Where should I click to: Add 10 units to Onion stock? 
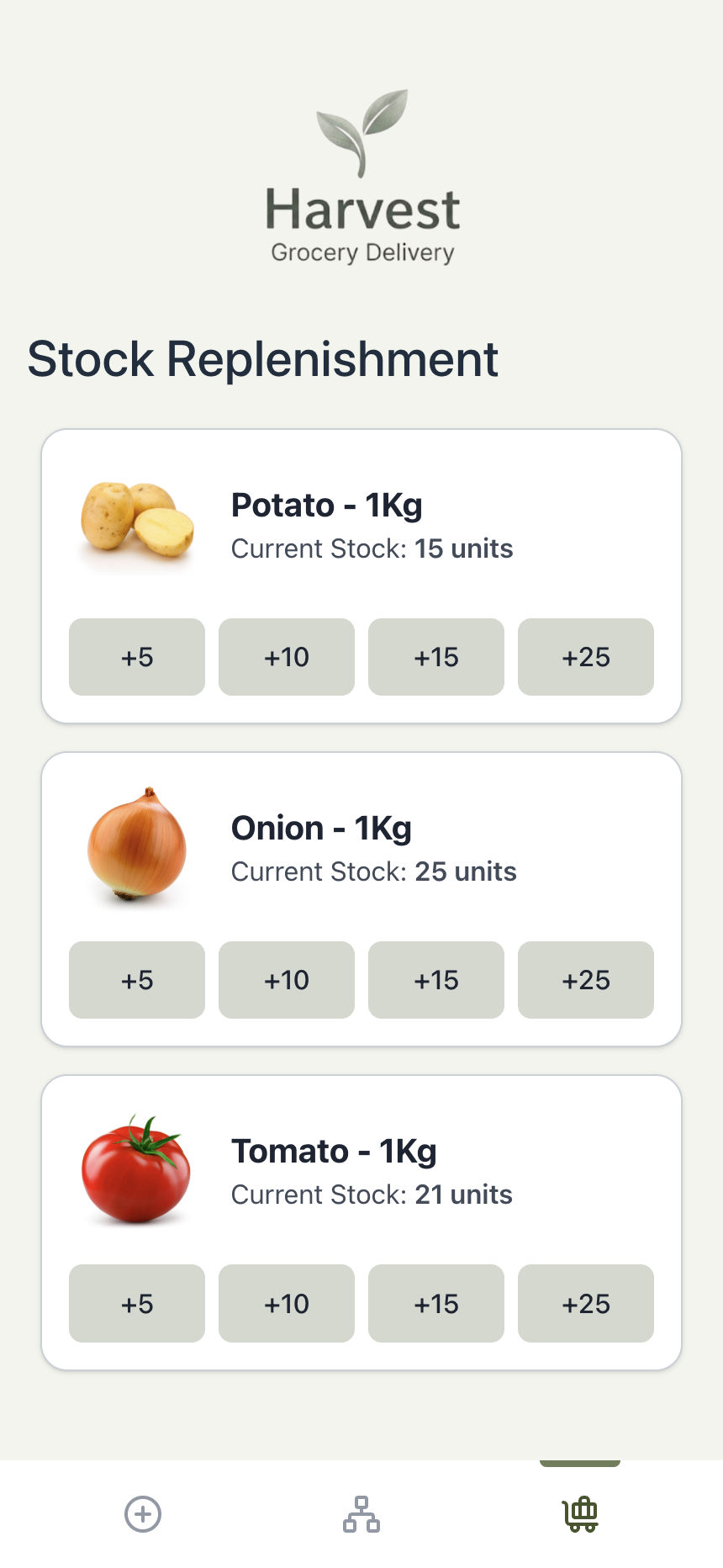click(287, 980)
